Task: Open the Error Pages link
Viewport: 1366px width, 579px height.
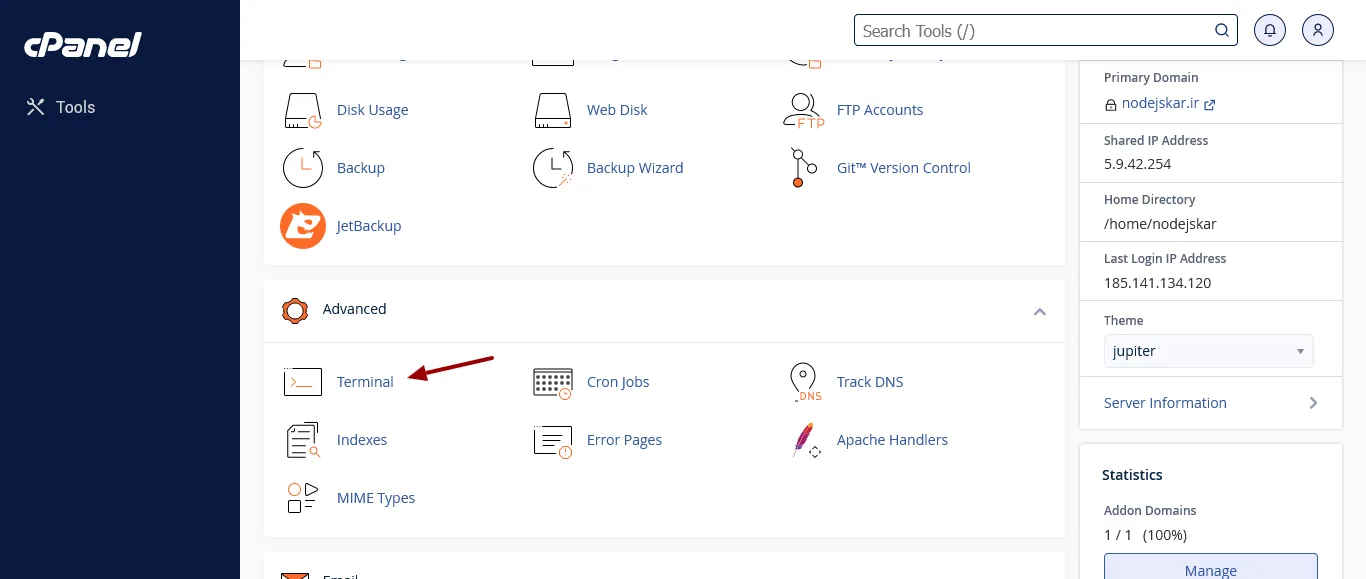Action: coord(624,440)
